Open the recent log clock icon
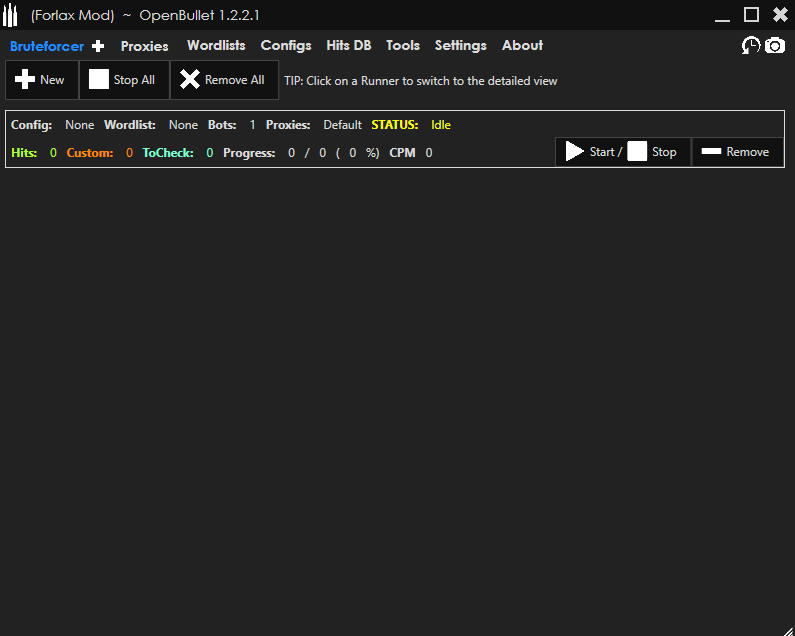 point(751,46)
